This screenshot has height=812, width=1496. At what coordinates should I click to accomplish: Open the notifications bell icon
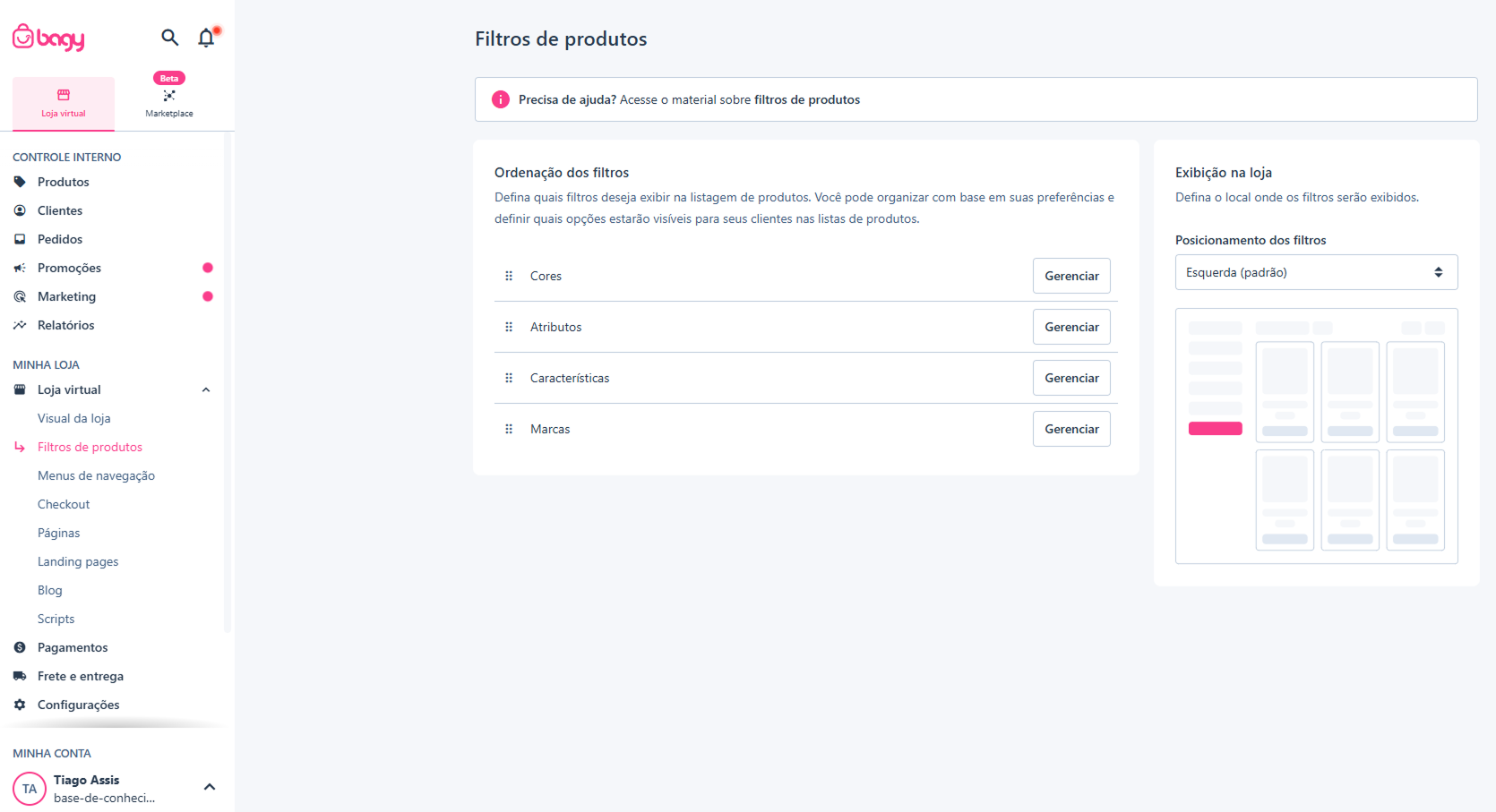[x=207, y=38]
